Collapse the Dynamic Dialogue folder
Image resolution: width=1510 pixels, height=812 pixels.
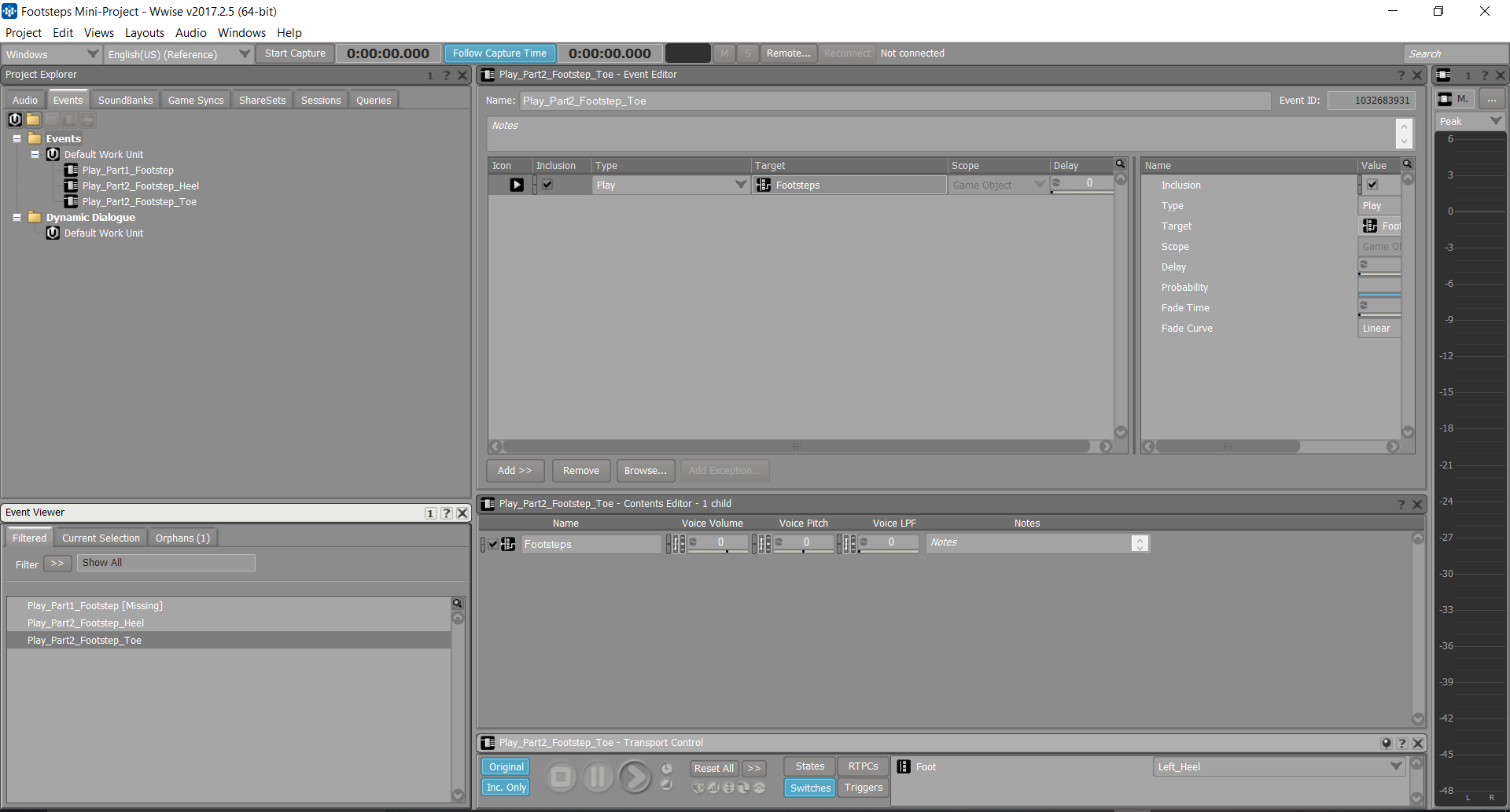click(17, 217)
